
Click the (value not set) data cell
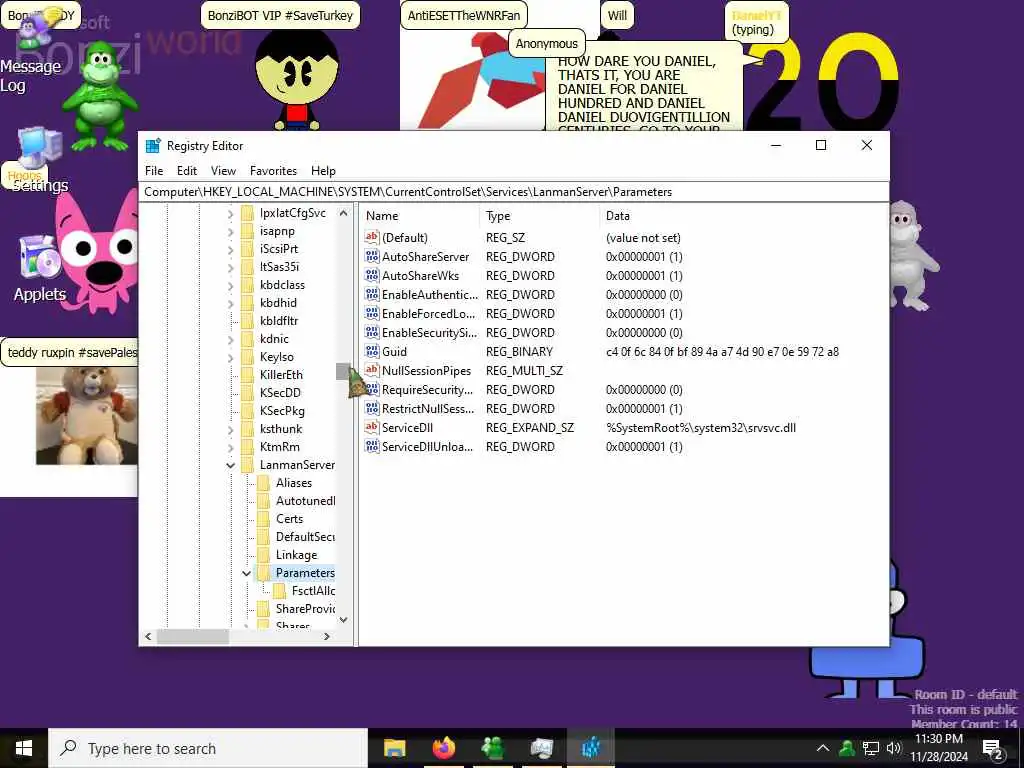click(x=643, y=238)
